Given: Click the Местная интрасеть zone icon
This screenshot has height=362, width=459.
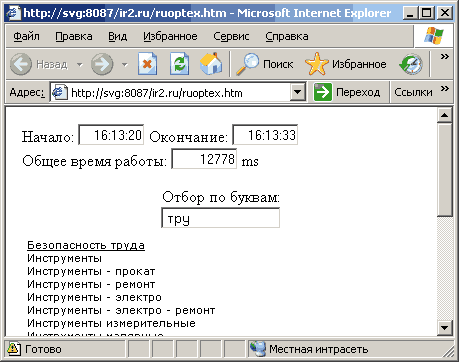Looking at the screenshot, I should (x=258, y=349).
